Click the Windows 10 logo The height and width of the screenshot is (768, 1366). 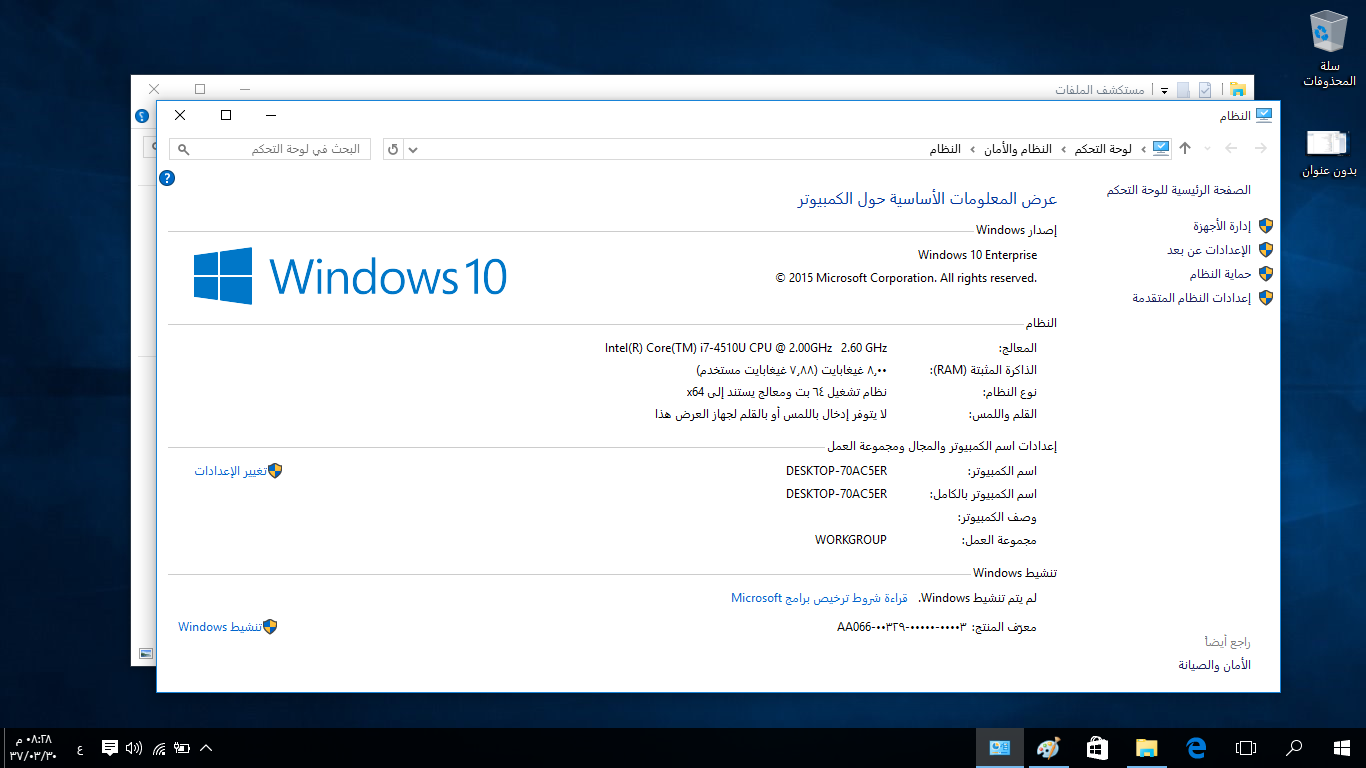click(x=350, y=276)
